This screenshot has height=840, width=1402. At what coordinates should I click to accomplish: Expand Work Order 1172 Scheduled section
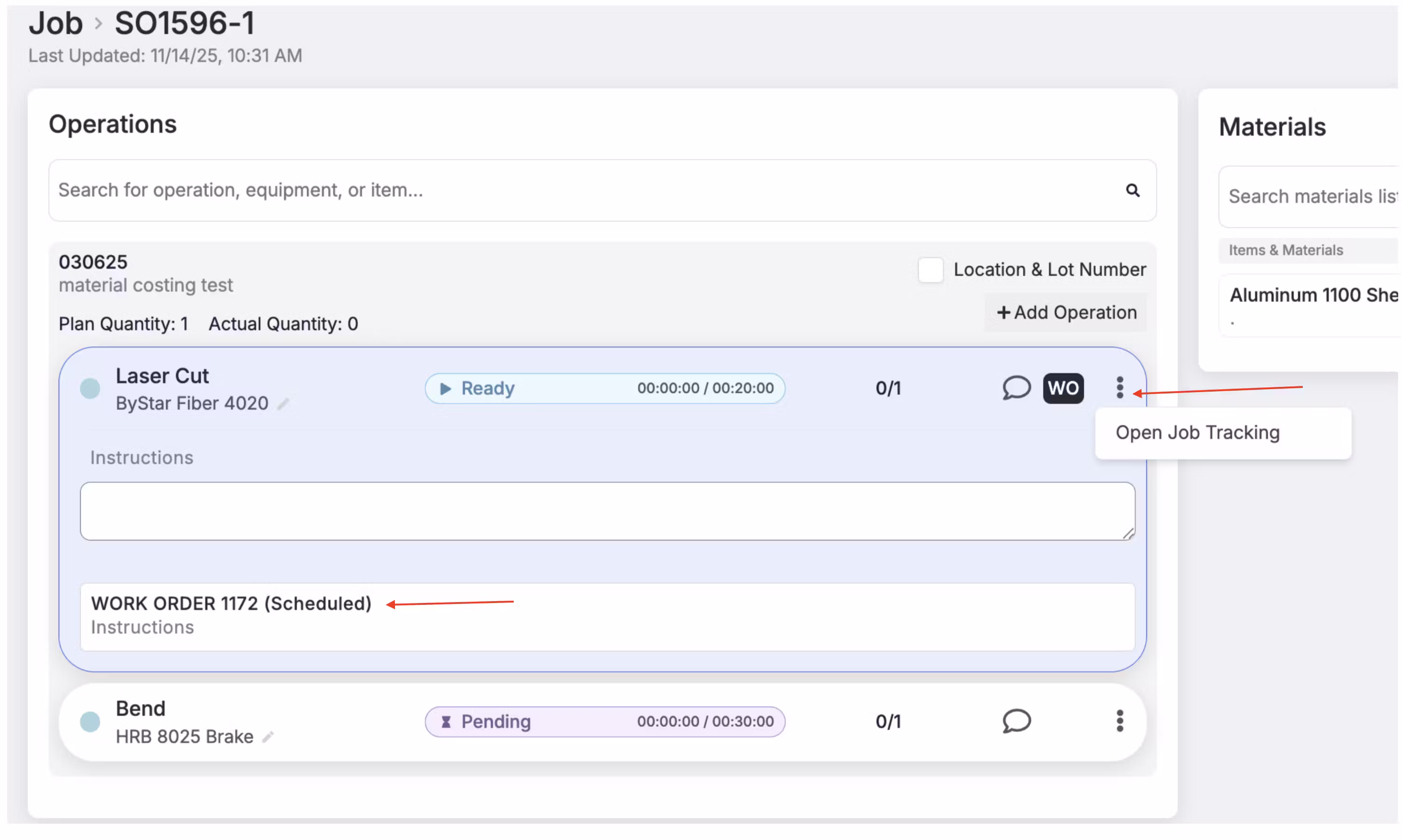pos(231,604)
